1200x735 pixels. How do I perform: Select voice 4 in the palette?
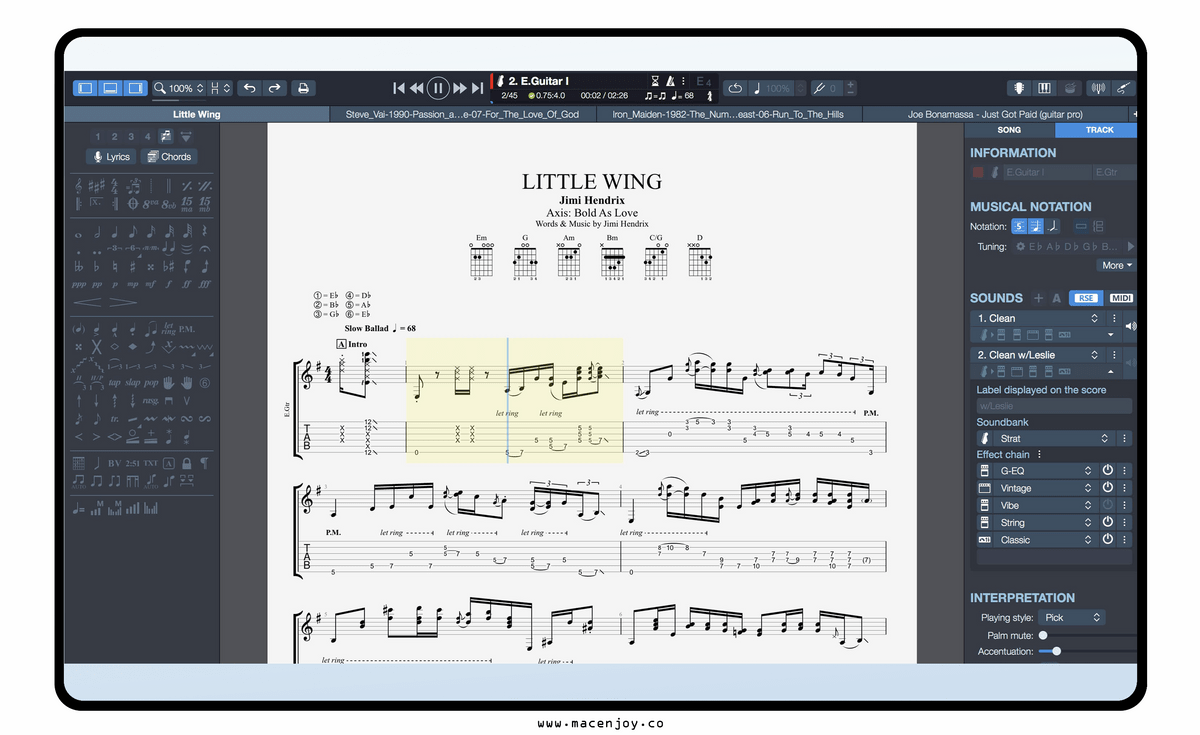pyautogui.click(x=147, y=136)
